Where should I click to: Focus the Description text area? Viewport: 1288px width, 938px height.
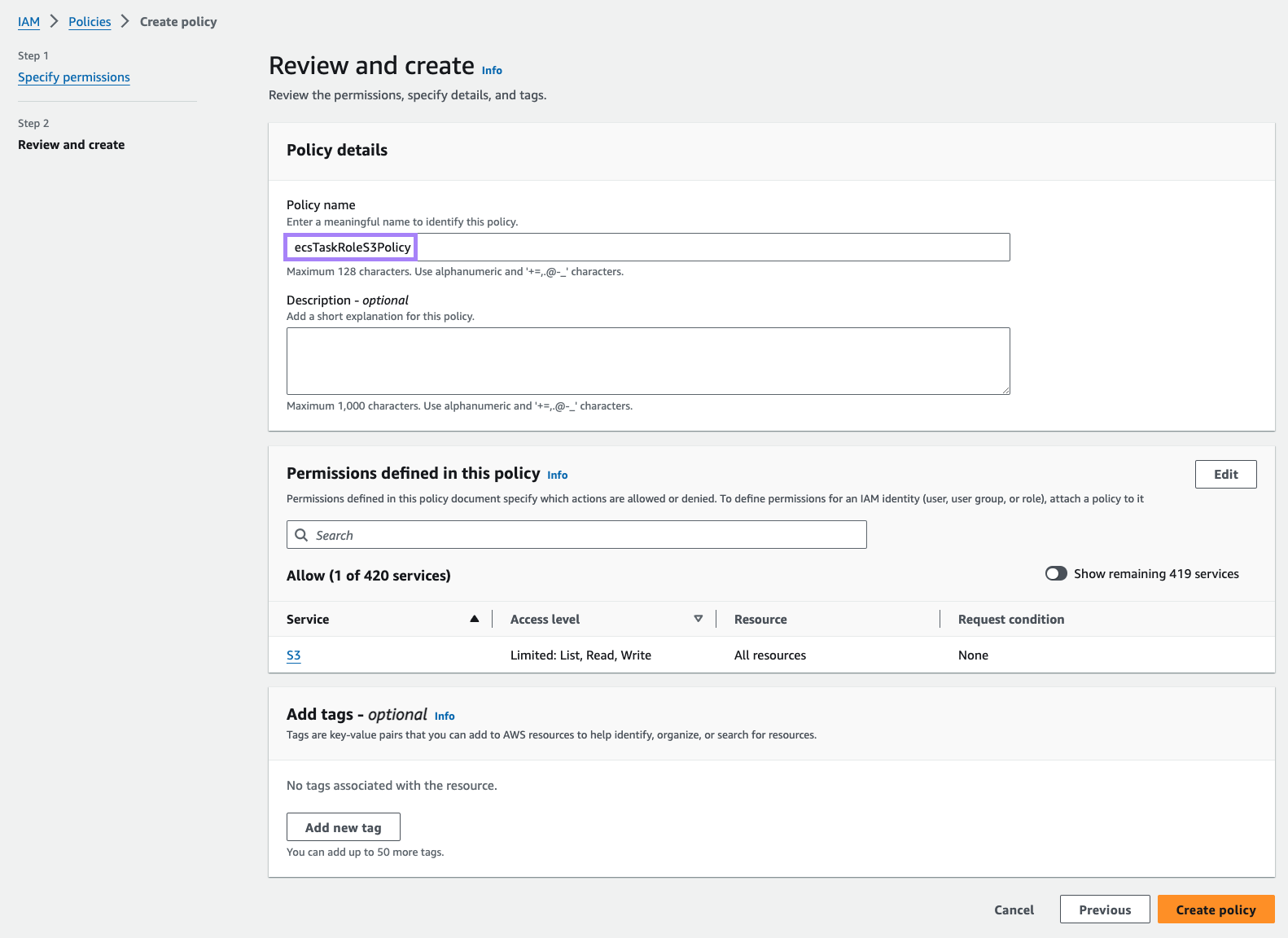pos(647,361)
